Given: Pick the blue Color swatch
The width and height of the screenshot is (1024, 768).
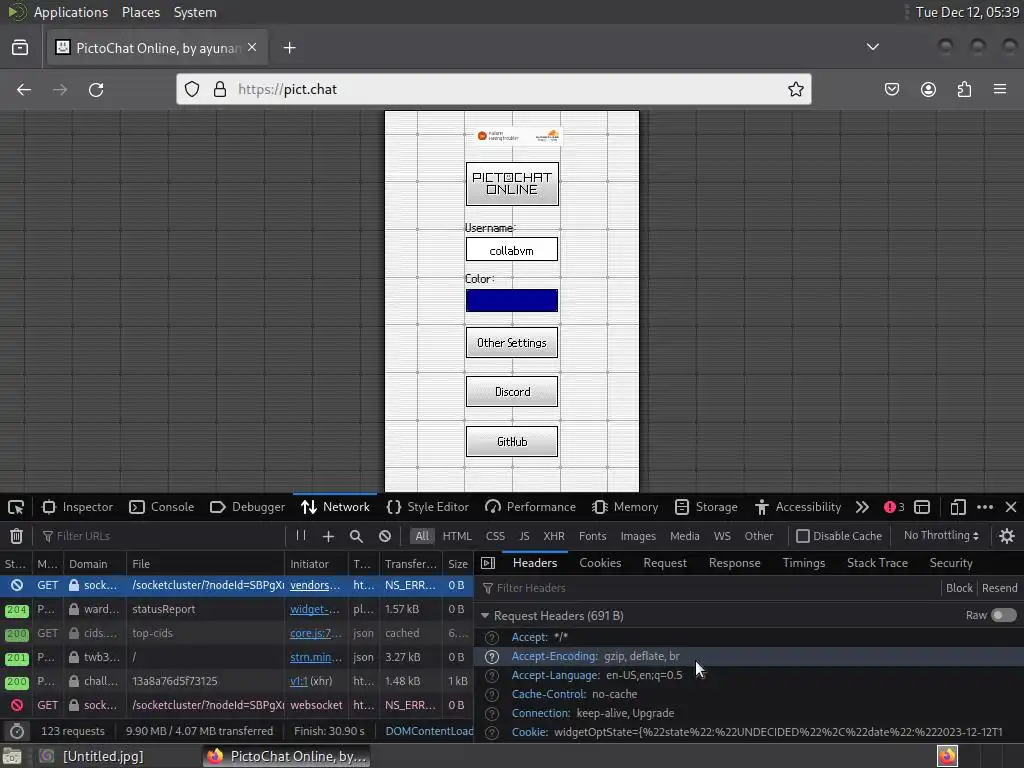Looking at the screenshot, I should pyautogui.click(x=511, y=300).
